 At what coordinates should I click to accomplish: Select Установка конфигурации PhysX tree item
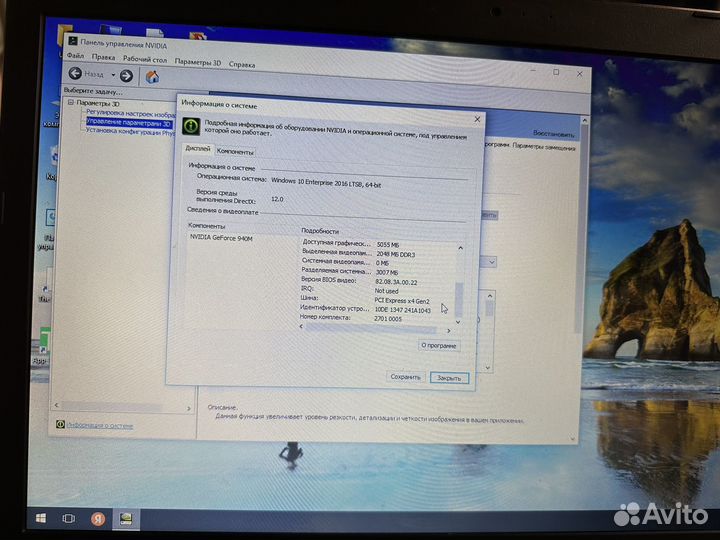point(130,132)
